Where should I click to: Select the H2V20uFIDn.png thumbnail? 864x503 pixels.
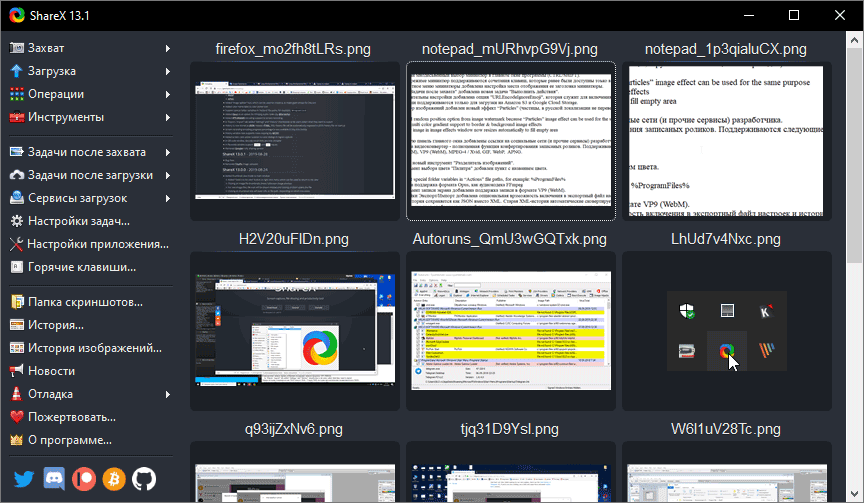click(x=295, y=331)
